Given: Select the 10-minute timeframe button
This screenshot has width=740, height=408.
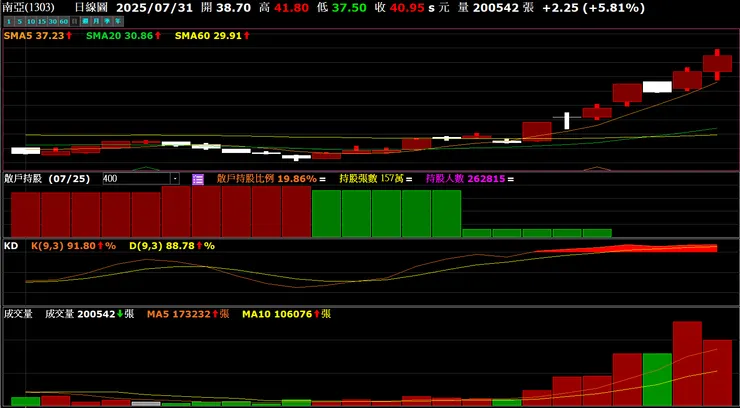Looking at the screenshot, I should click(31, 21).
